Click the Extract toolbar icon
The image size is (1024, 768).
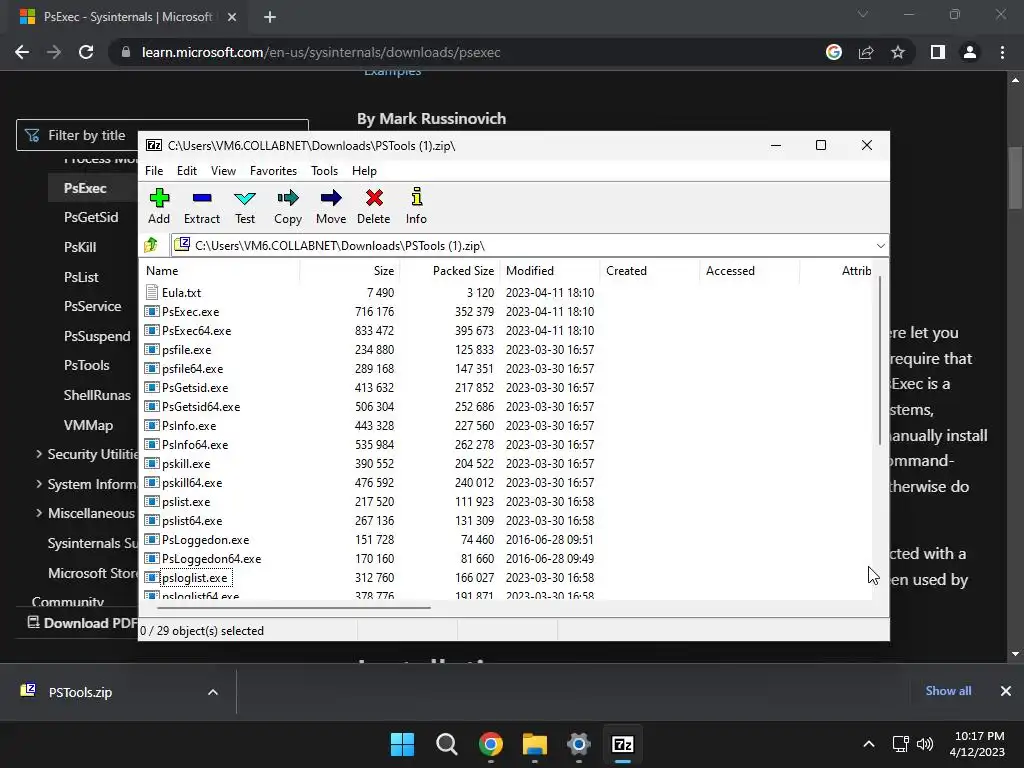(202, 198)
